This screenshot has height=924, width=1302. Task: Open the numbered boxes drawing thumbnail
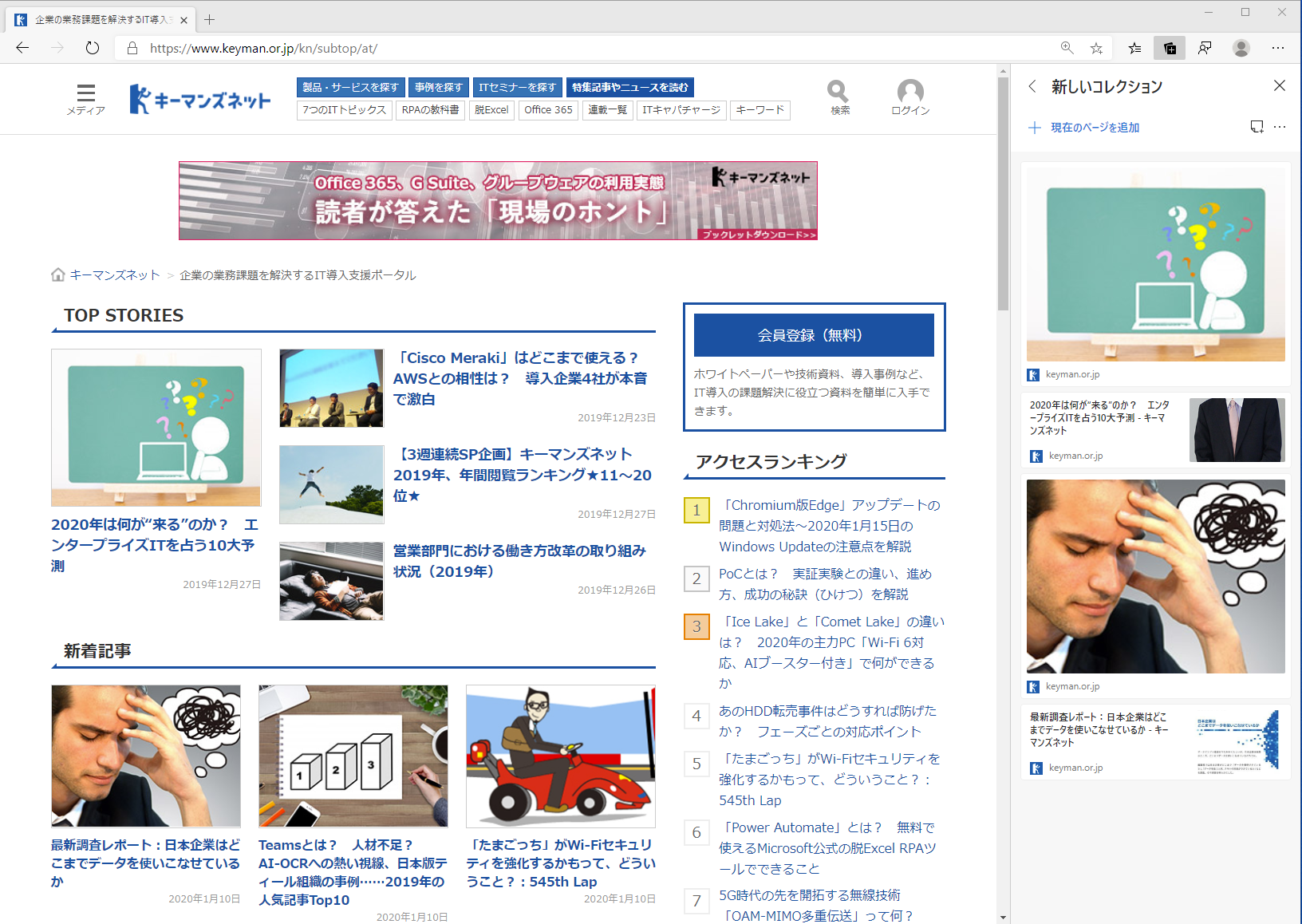click(x=353, y=756)
